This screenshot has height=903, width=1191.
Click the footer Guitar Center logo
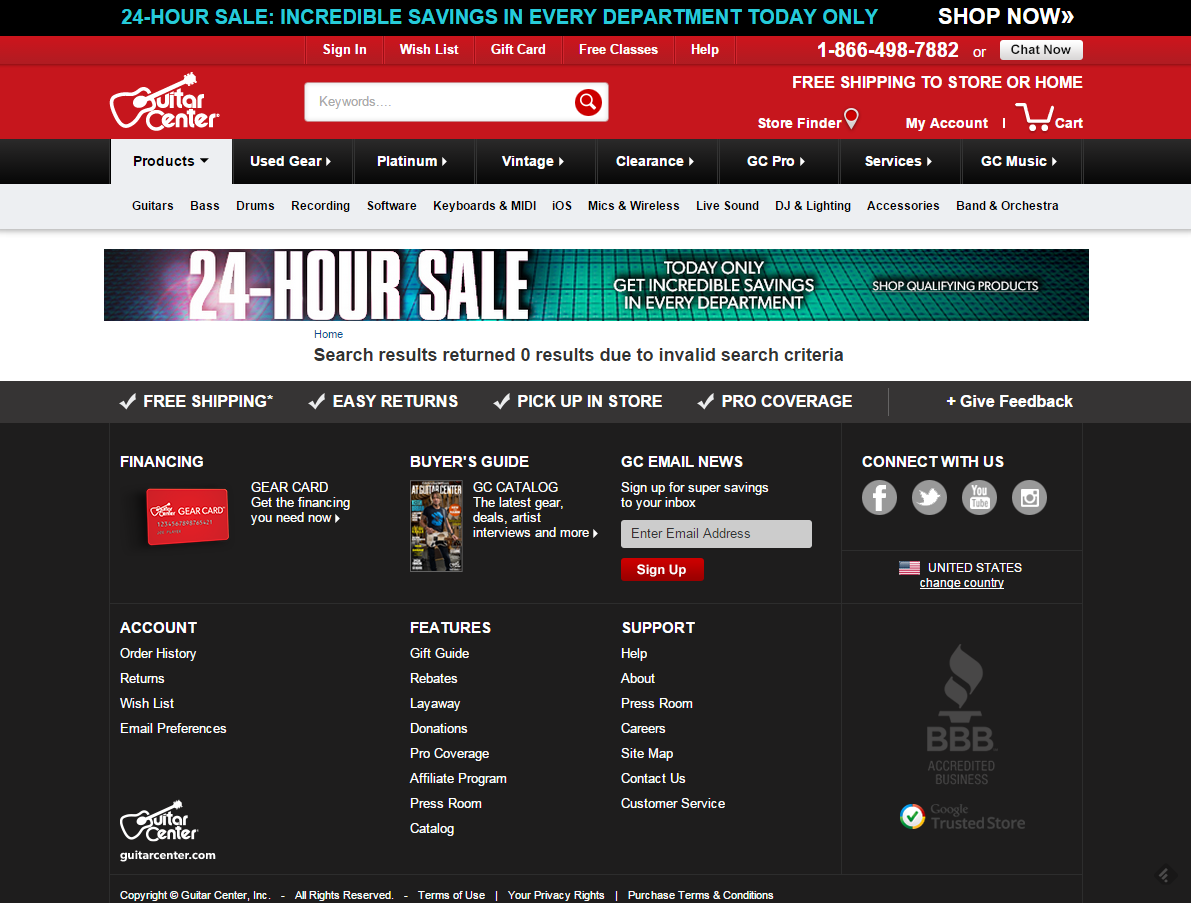159,821
